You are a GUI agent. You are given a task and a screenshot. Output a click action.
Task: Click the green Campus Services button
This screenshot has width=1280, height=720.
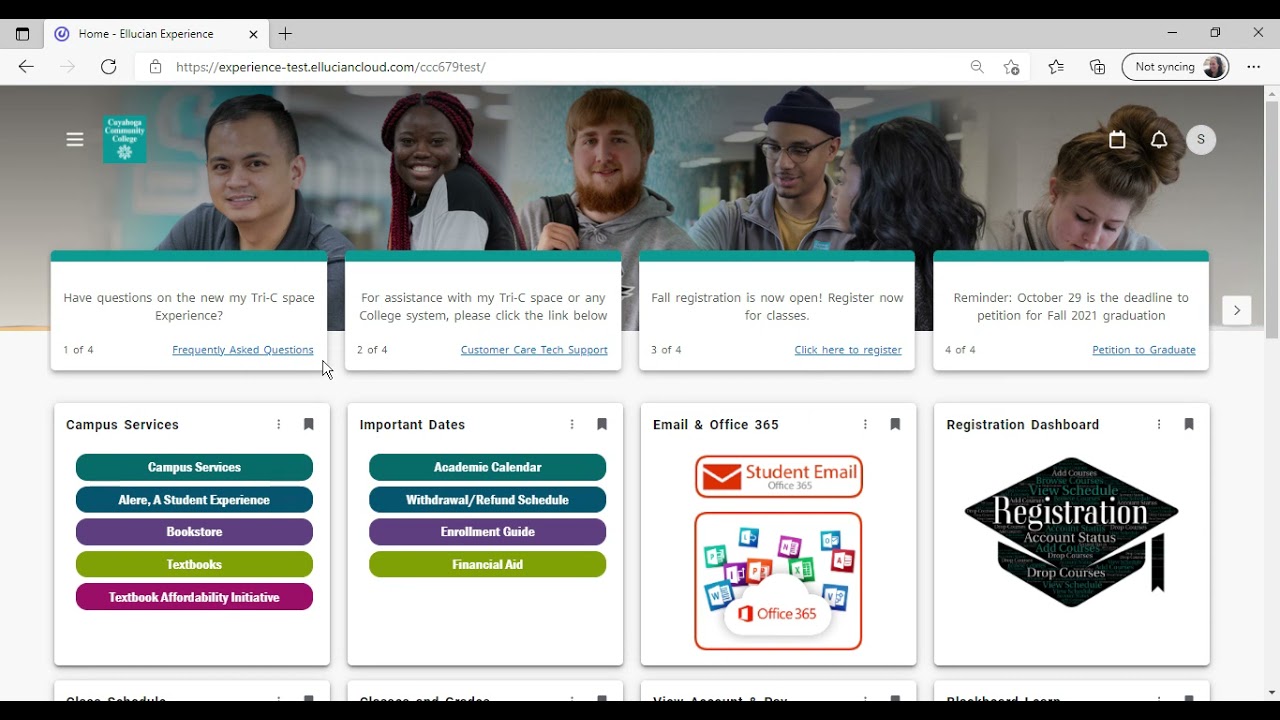tap(194, 467)
